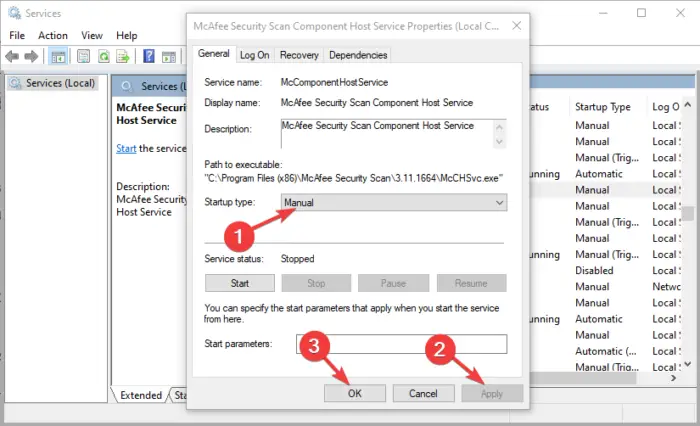Click the path to executable text

click(354, 178)
